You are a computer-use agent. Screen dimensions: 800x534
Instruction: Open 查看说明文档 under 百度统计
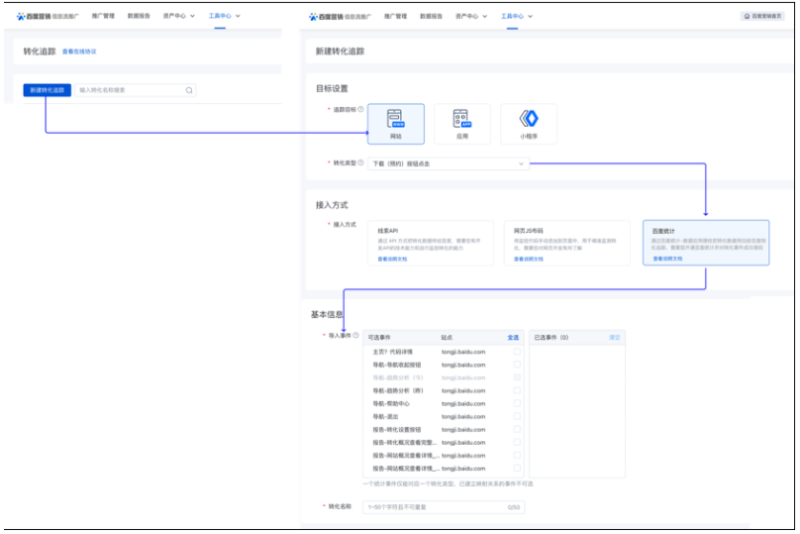coord(667,259)
